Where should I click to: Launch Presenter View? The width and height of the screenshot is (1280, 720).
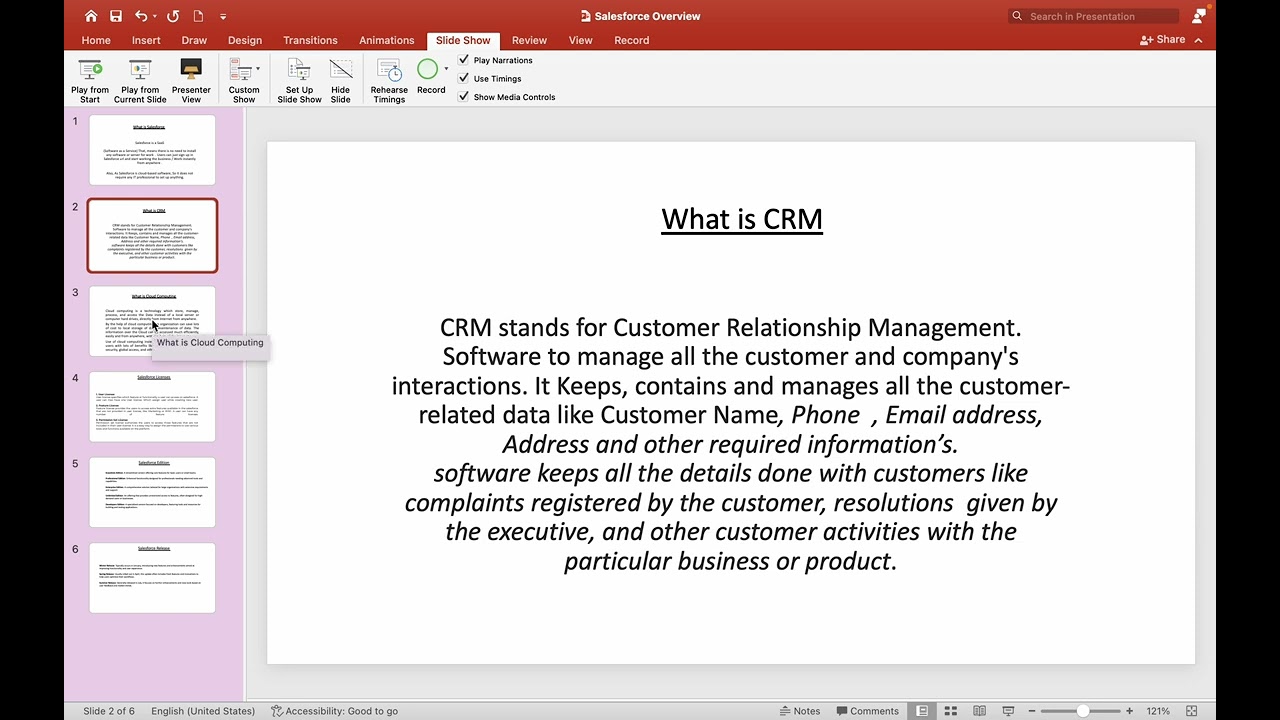click(191, 81)
